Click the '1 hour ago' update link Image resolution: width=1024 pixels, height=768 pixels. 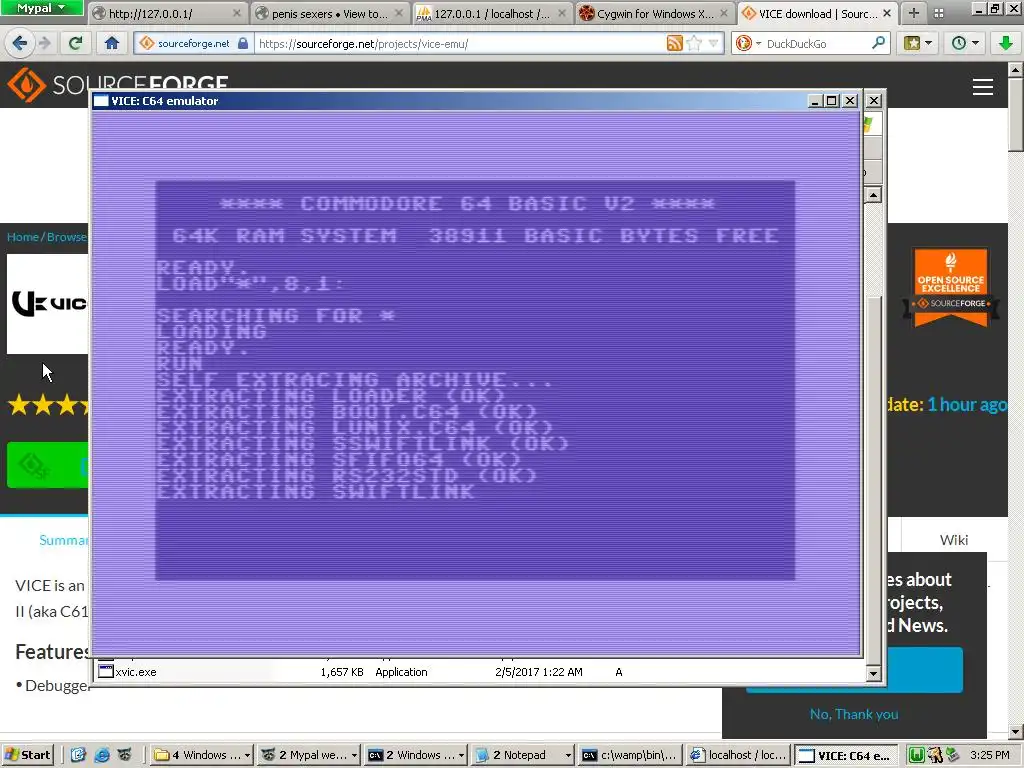[x=967, y=405]
